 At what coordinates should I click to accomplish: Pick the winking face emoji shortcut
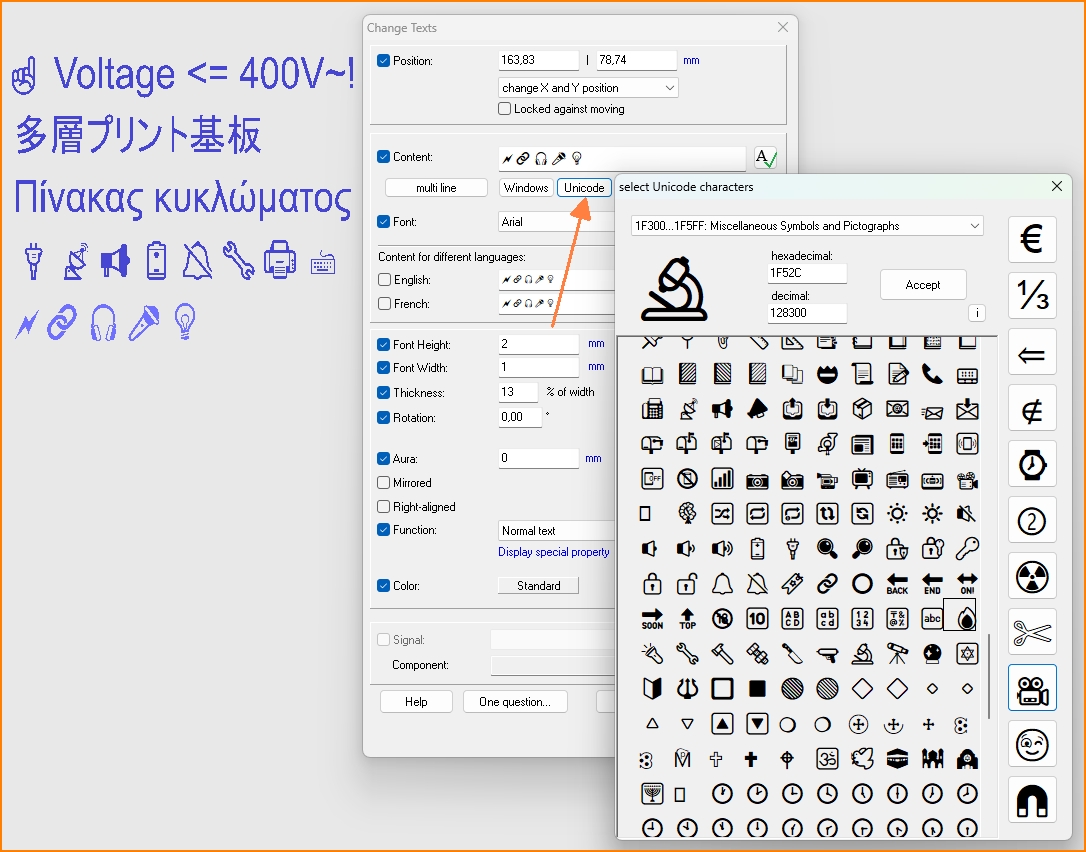(x=1032, y=745)
